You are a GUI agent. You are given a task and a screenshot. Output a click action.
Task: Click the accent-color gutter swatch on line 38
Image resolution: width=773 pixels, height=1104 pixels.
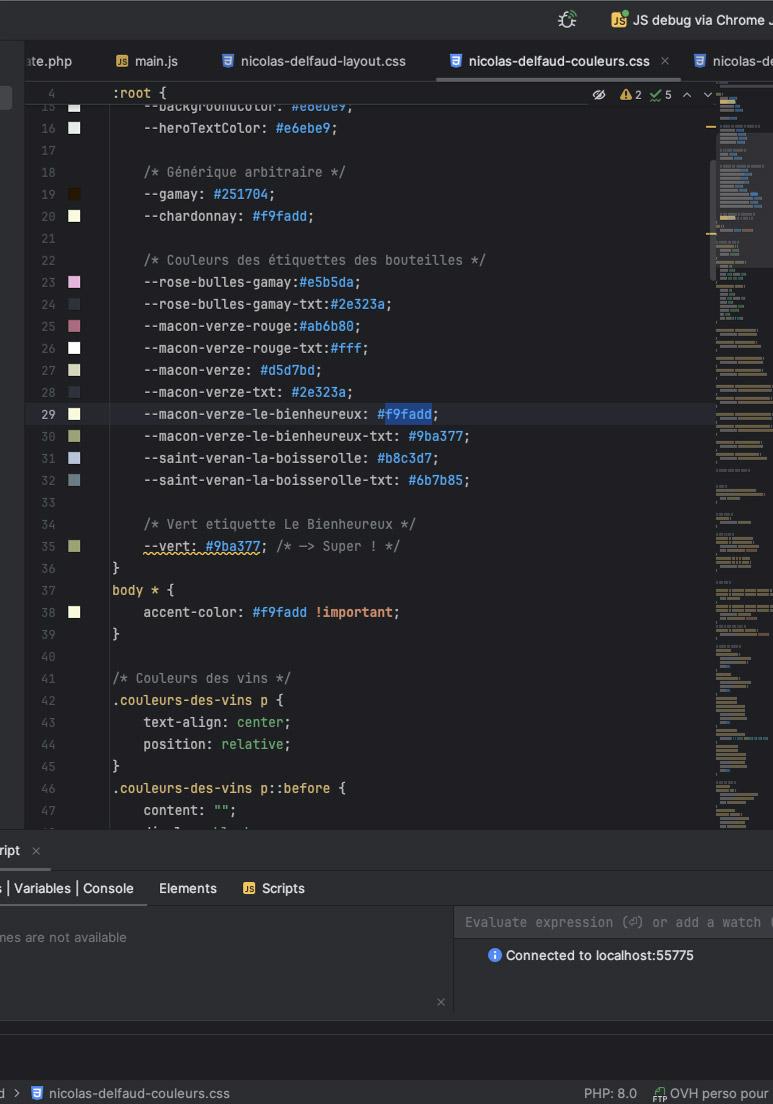pyautogui.click(x=74, y=612)
